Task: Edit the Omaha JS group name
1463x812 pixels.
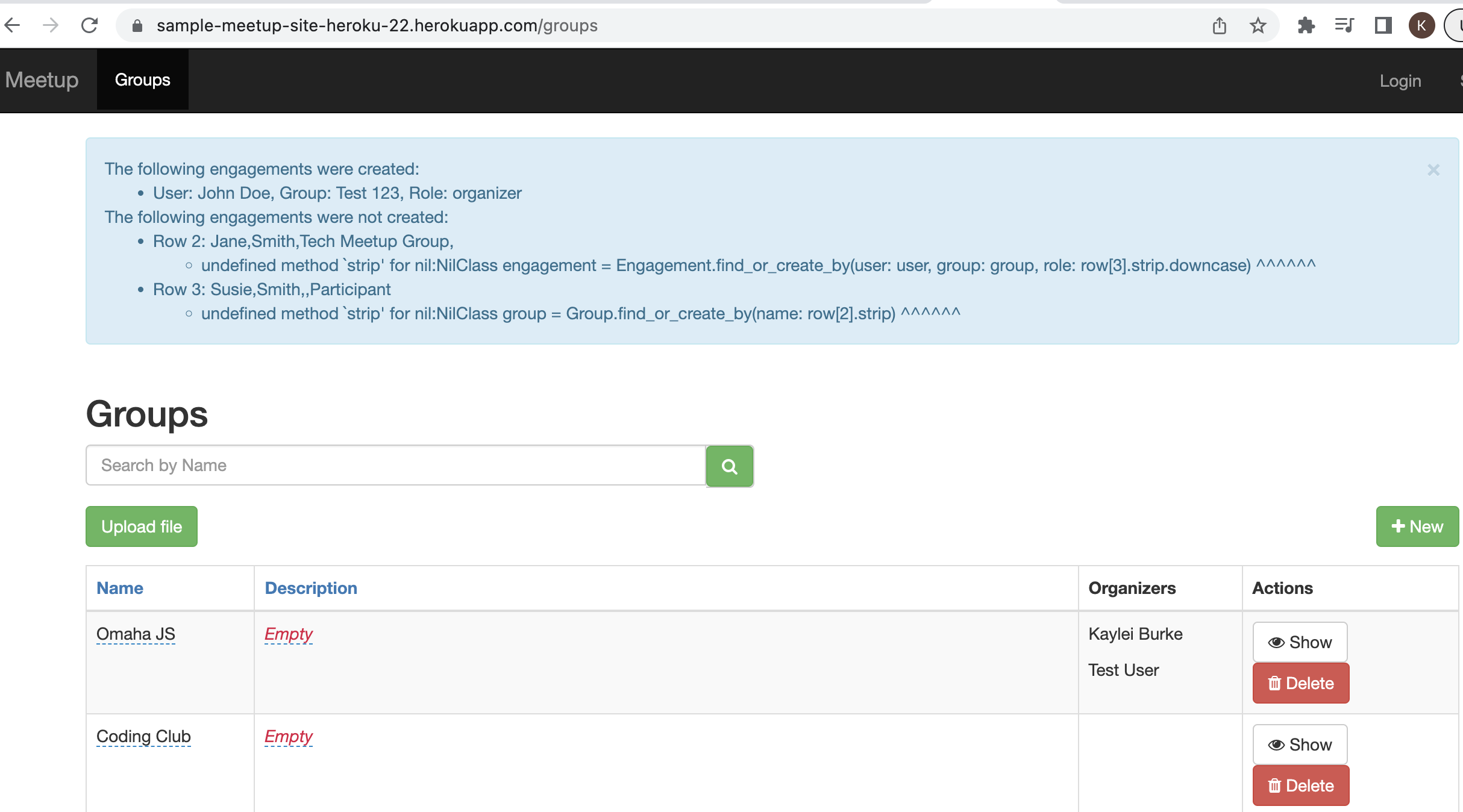Action: pos(136,634)
